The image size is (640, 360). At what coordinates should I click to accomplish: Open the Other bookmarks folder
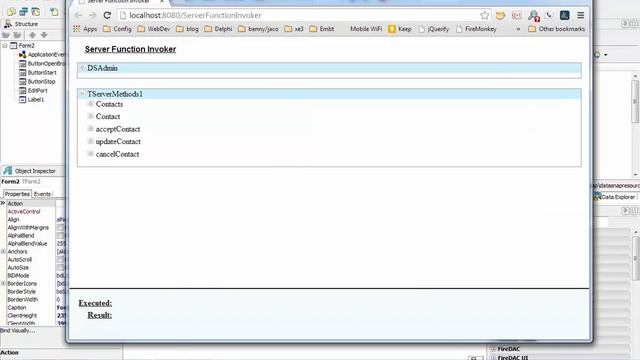click(557, 29)
